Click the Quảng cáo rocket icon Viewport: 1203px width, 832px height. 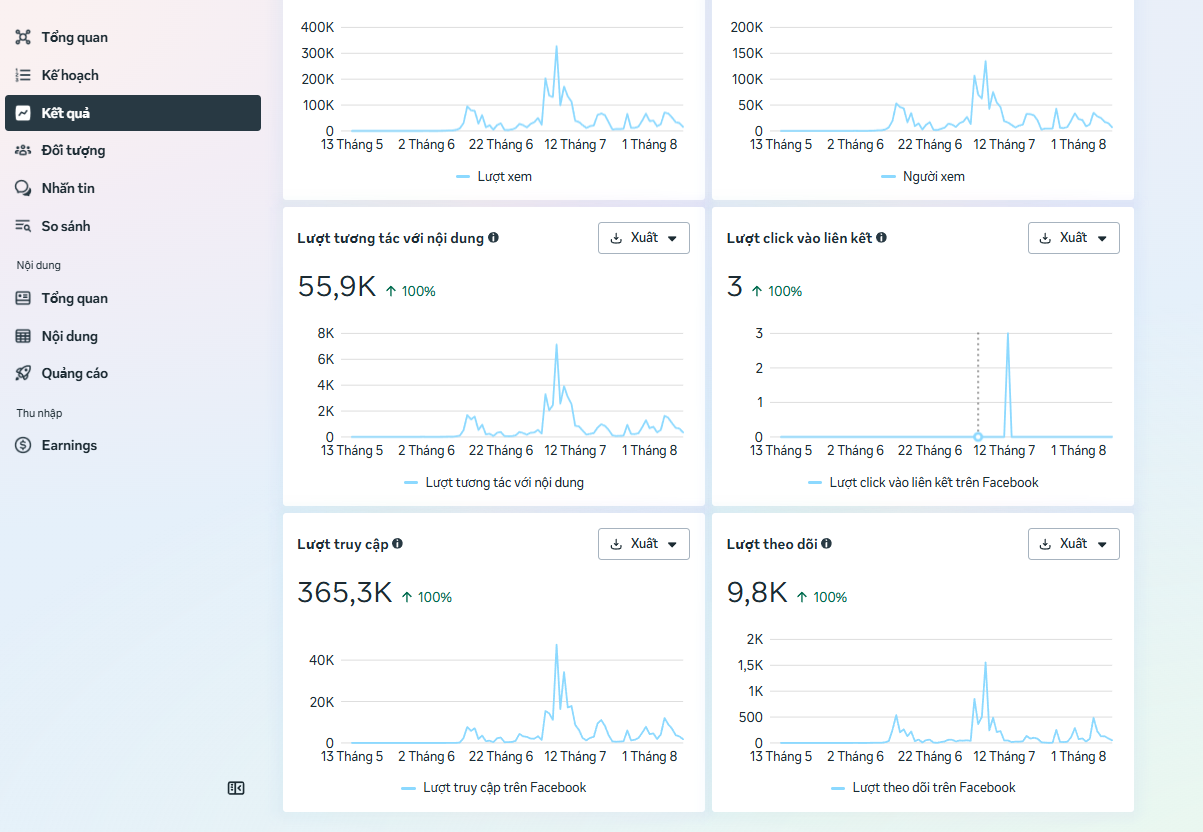[x=23, y=373]
